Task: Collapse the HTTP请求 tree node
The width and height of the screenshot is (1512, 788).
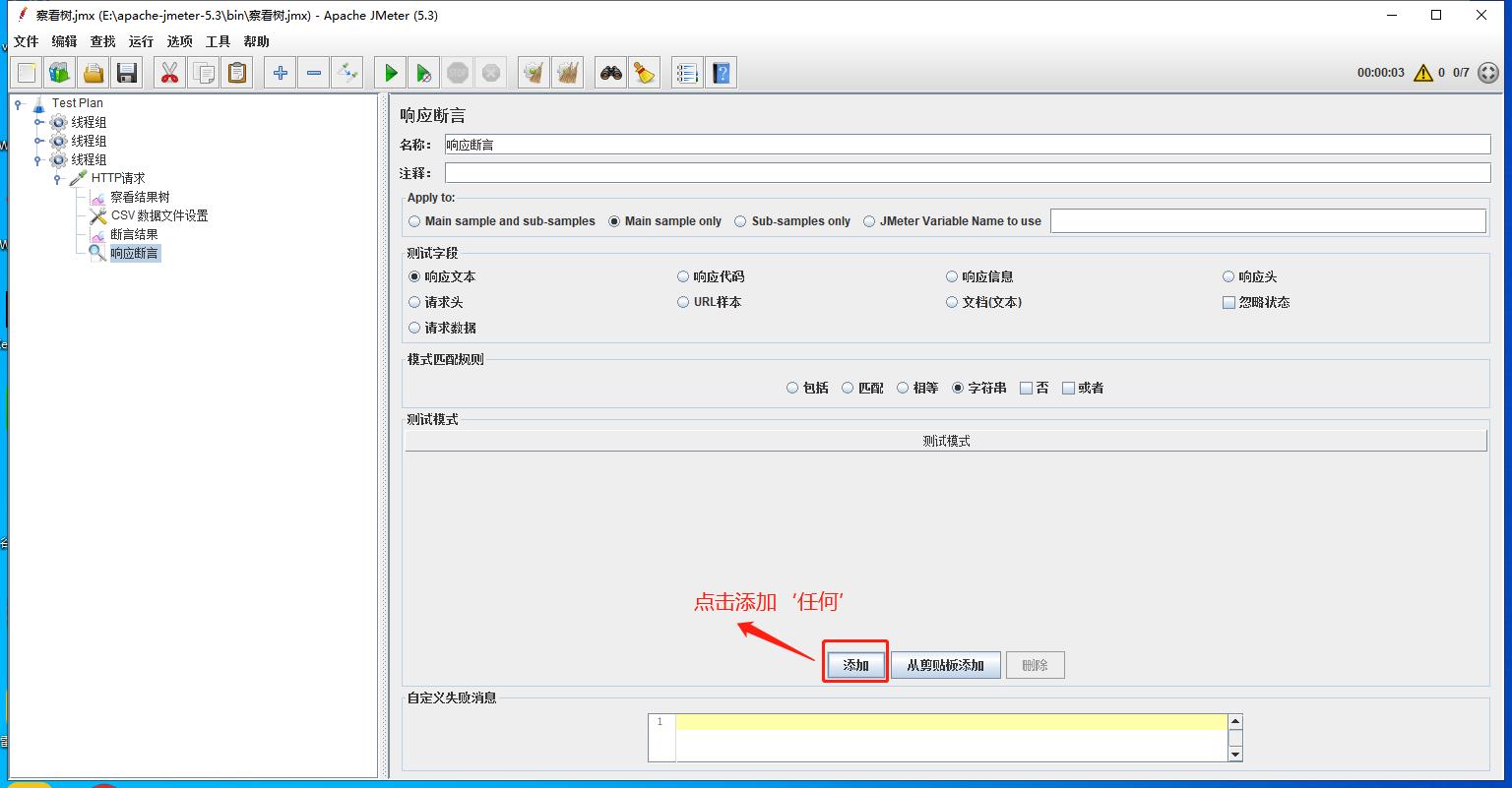Action: click(57, 179)
